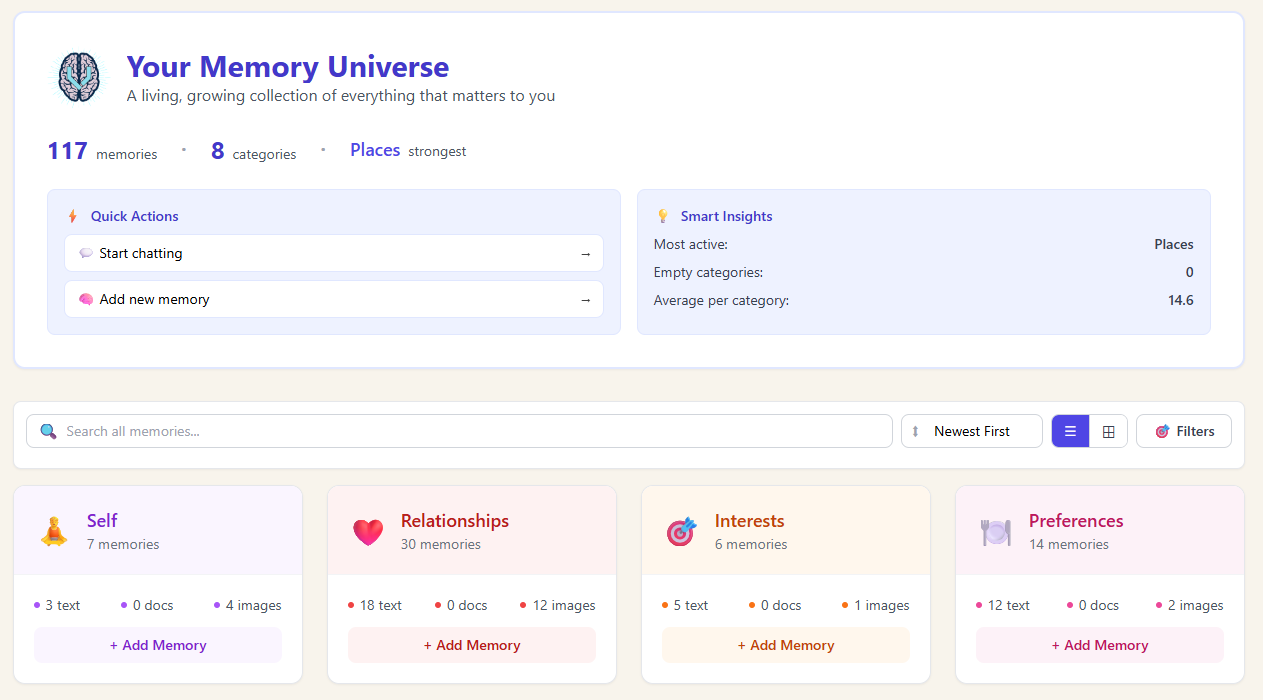Select the heart icon on Relationships card
The image size is (1263, 700).
coord(369,531)
